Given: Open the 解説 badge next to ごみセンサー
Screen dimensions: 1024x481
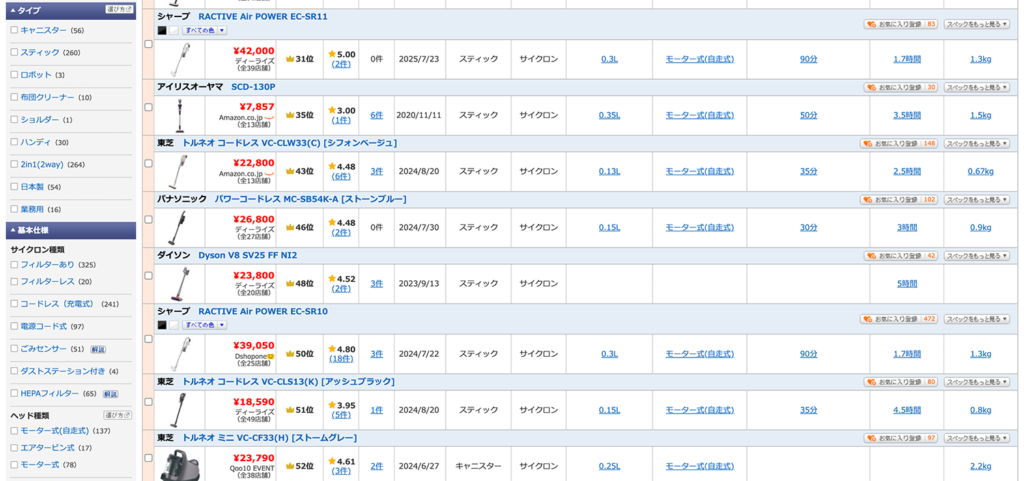Looking at the screenshot, I should coord(98,349).
